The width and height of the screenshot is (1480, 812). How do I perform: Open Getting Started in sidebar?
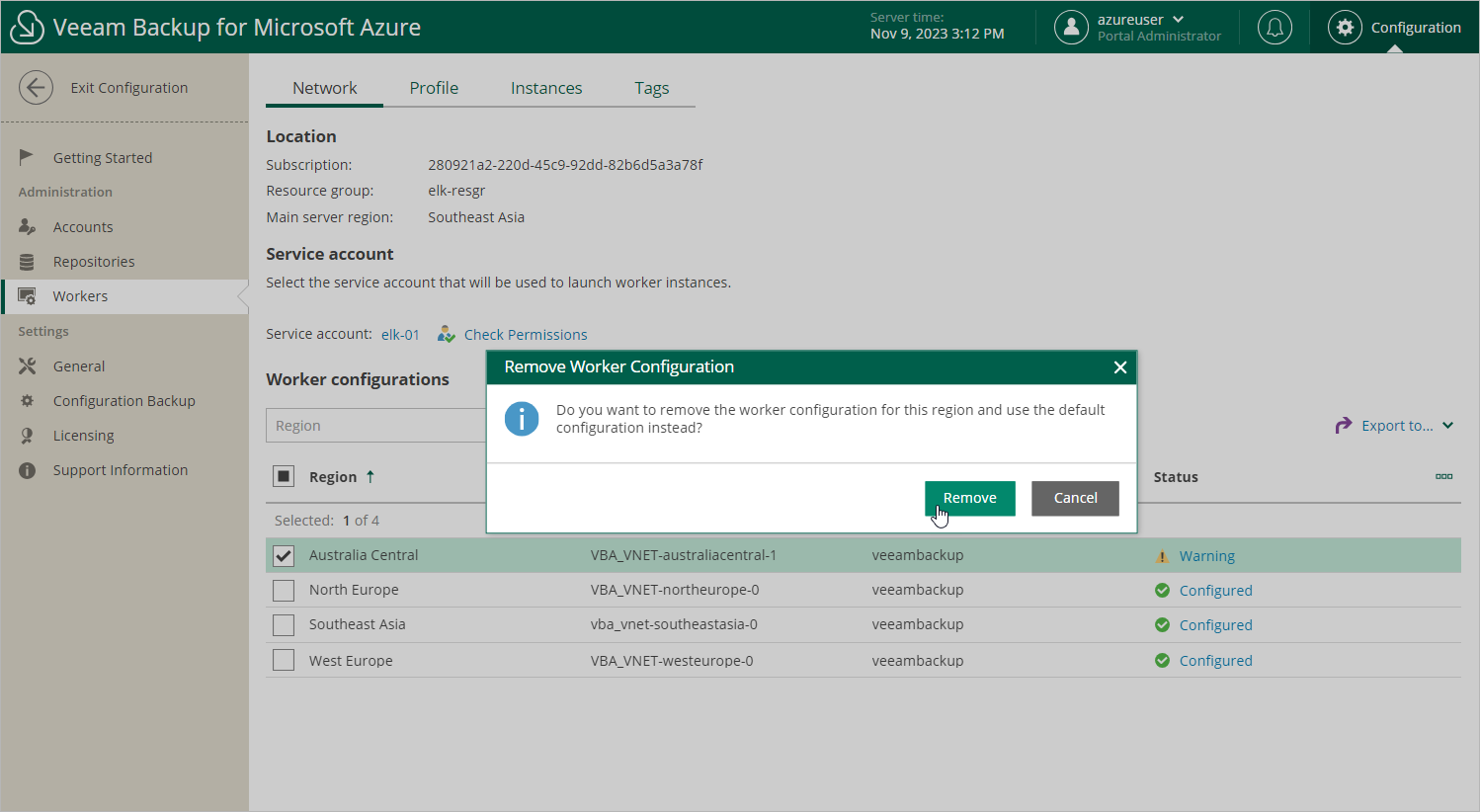pos(103,158)
